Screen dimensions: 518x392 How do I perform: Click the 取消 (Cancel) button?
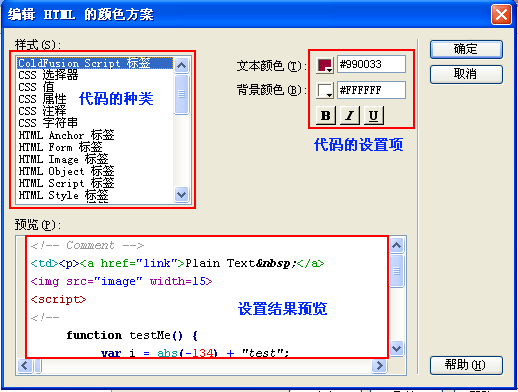pyautogui.click(x=466, y=74)
